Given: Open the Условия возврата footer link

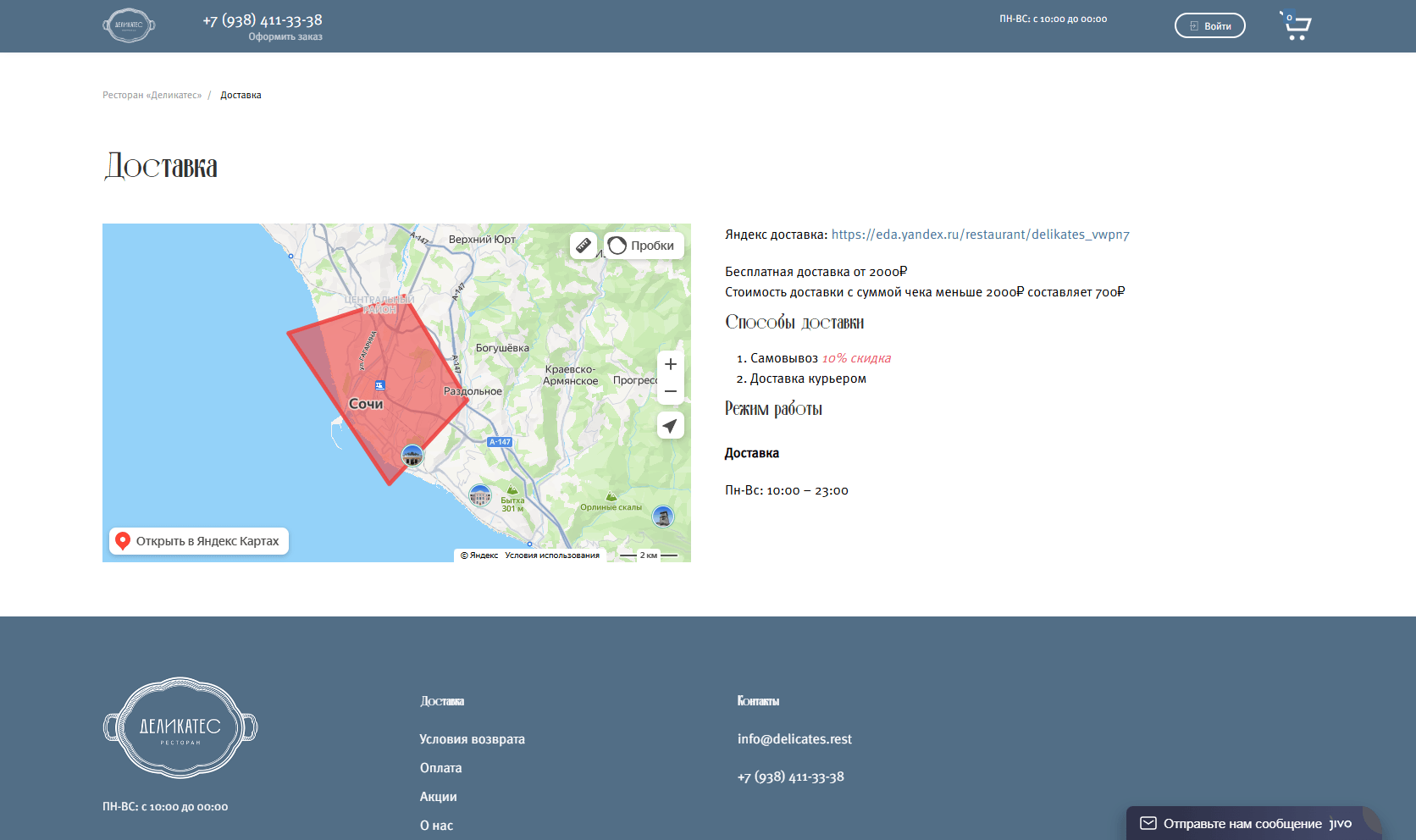Looking at the screenshot, I should (x=473, y=739).
